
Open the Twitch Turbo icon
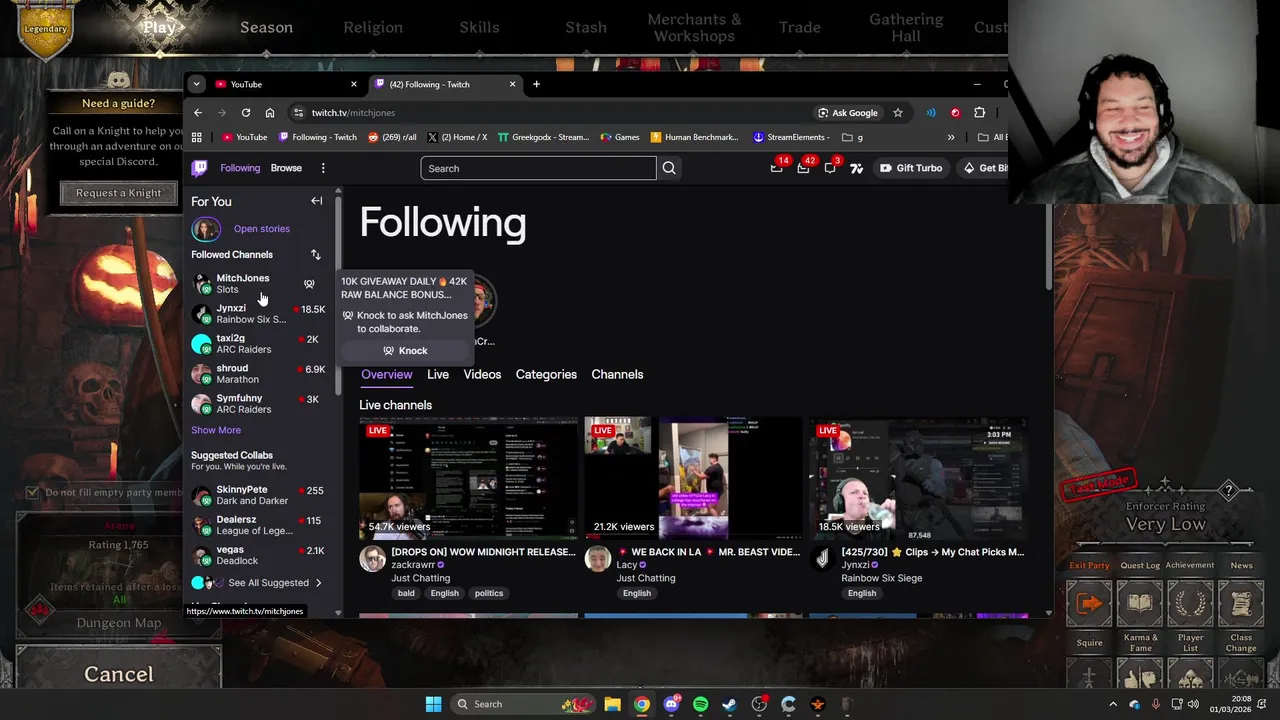point(856,168)
